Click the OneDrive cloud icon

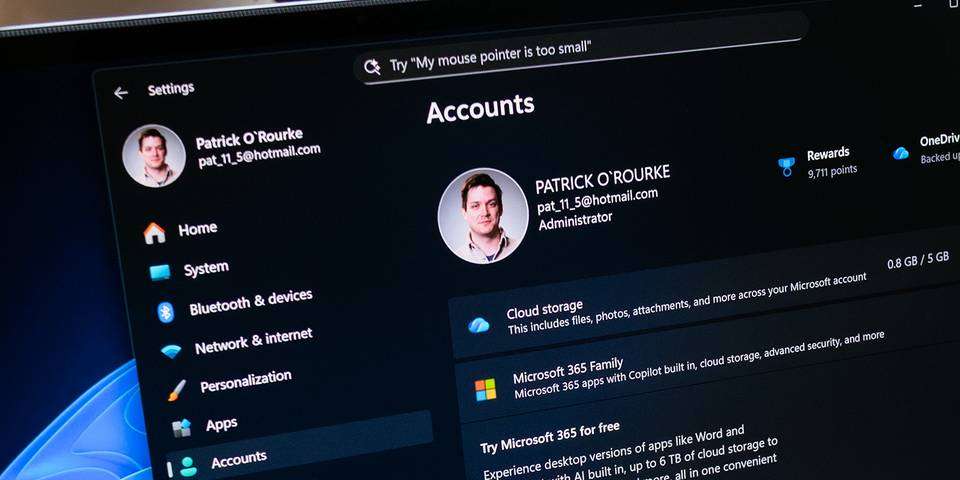[x=901, y=153]
